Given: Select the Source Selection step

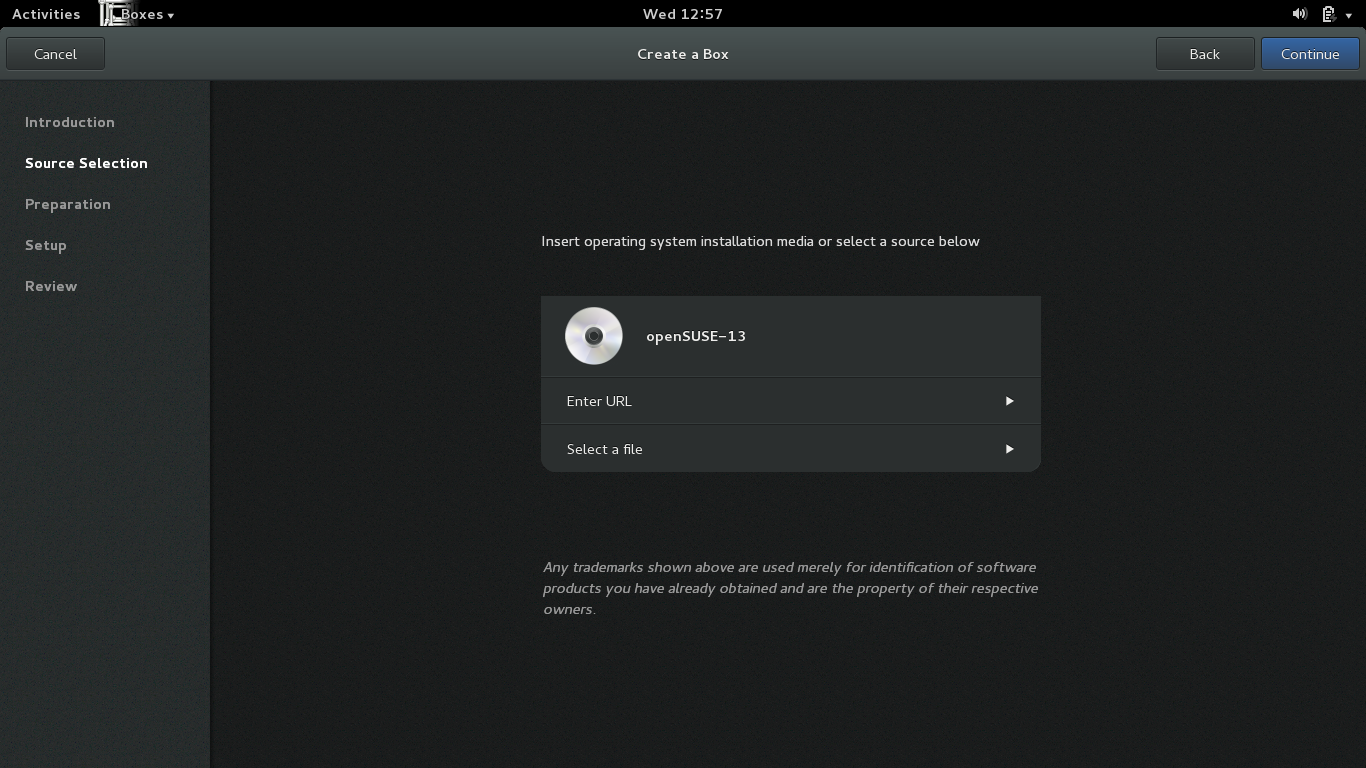Looking at the screenshot, I should tap(86, 163).
